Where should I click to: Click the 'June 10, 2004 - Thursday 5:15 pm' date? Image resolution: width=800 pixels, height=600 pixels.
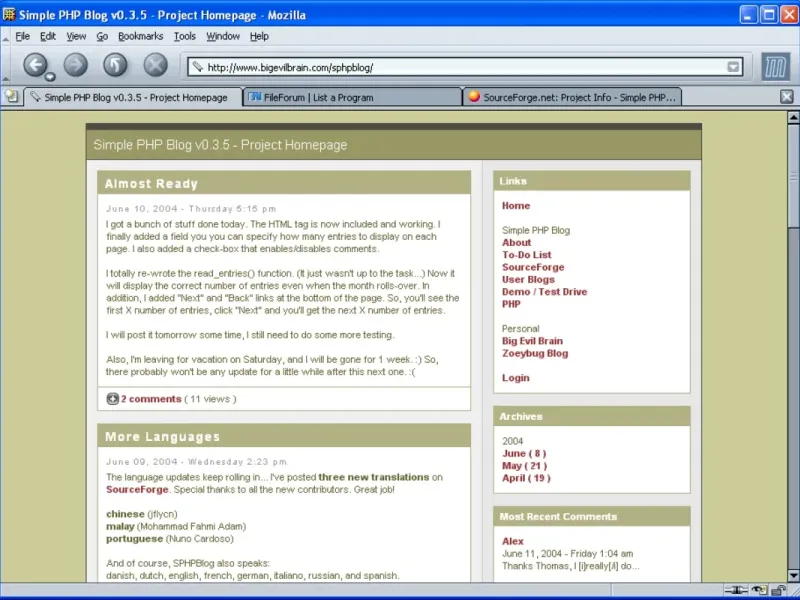point(191,209)
